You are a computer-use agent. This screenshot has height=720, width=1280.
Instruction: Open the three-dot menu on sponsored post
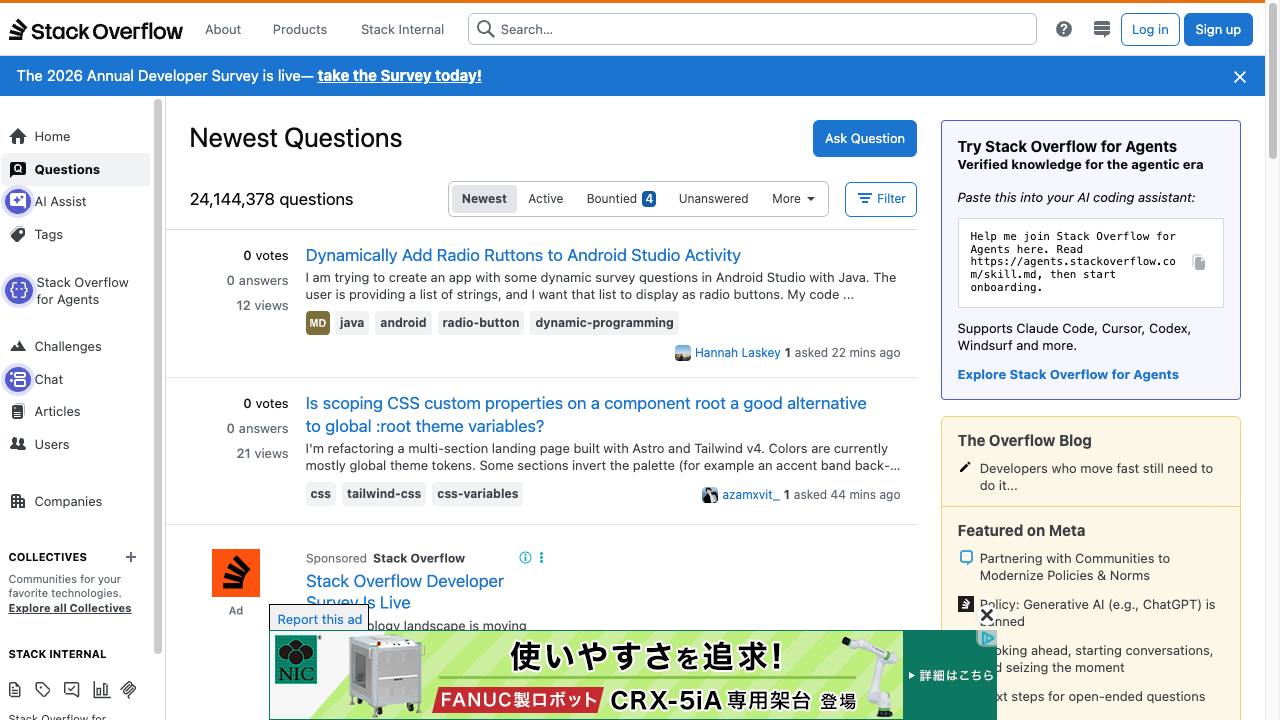tap(542, 558)
